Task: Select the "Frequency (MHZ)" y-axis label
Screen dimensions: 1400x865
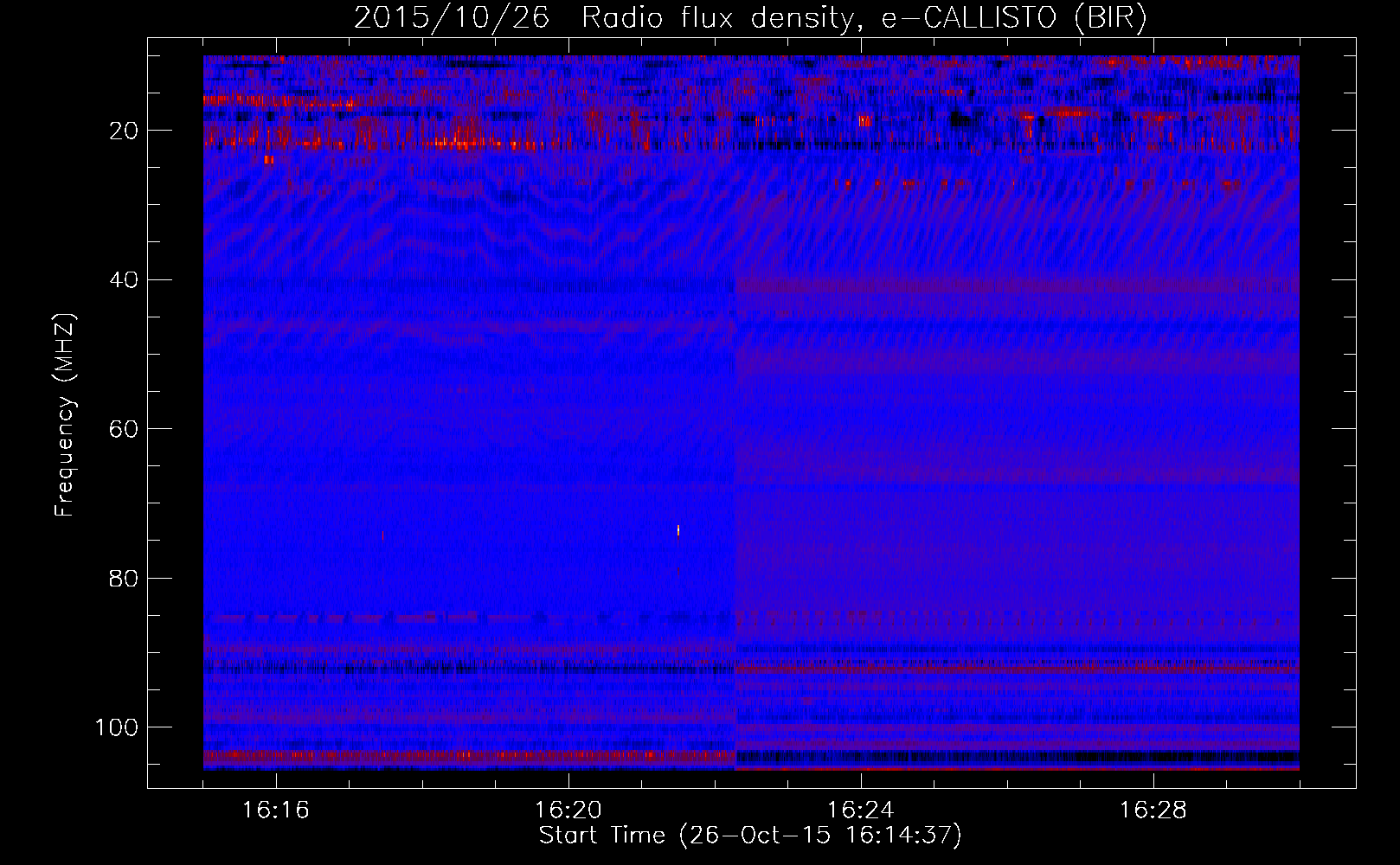Action: coord(65,415)
